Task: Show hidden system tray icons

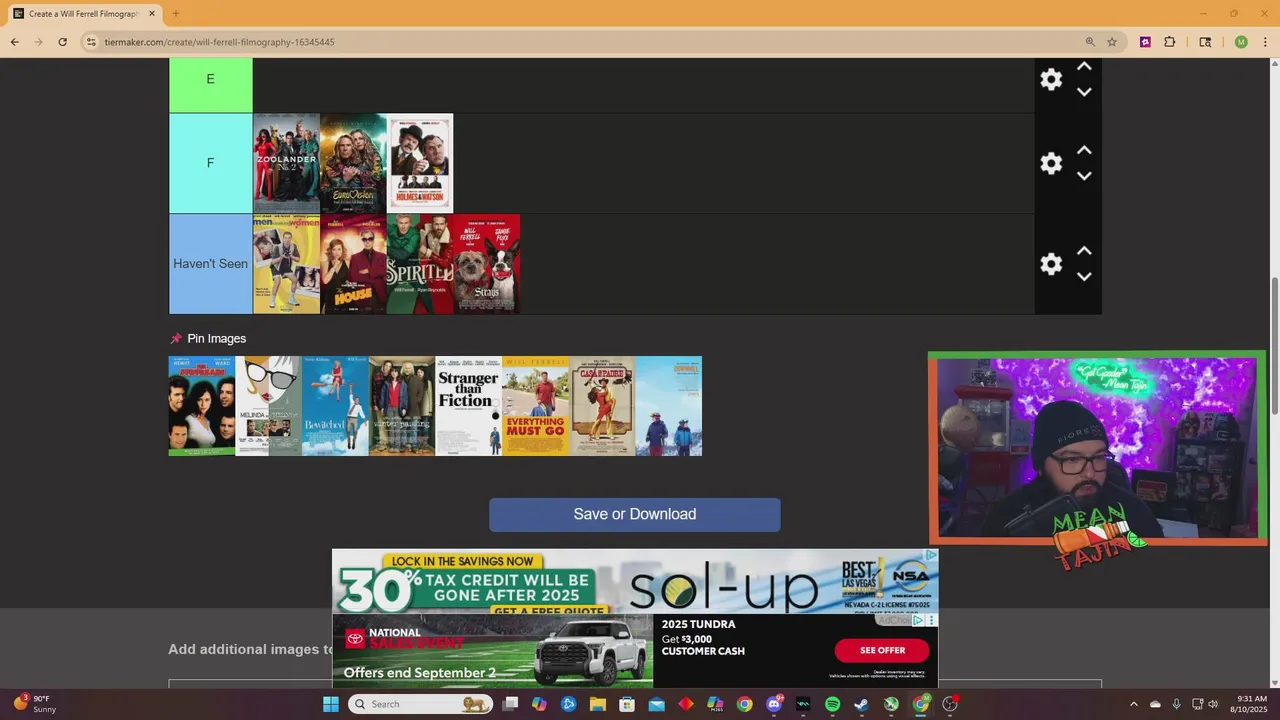Action: [1133, 704]
